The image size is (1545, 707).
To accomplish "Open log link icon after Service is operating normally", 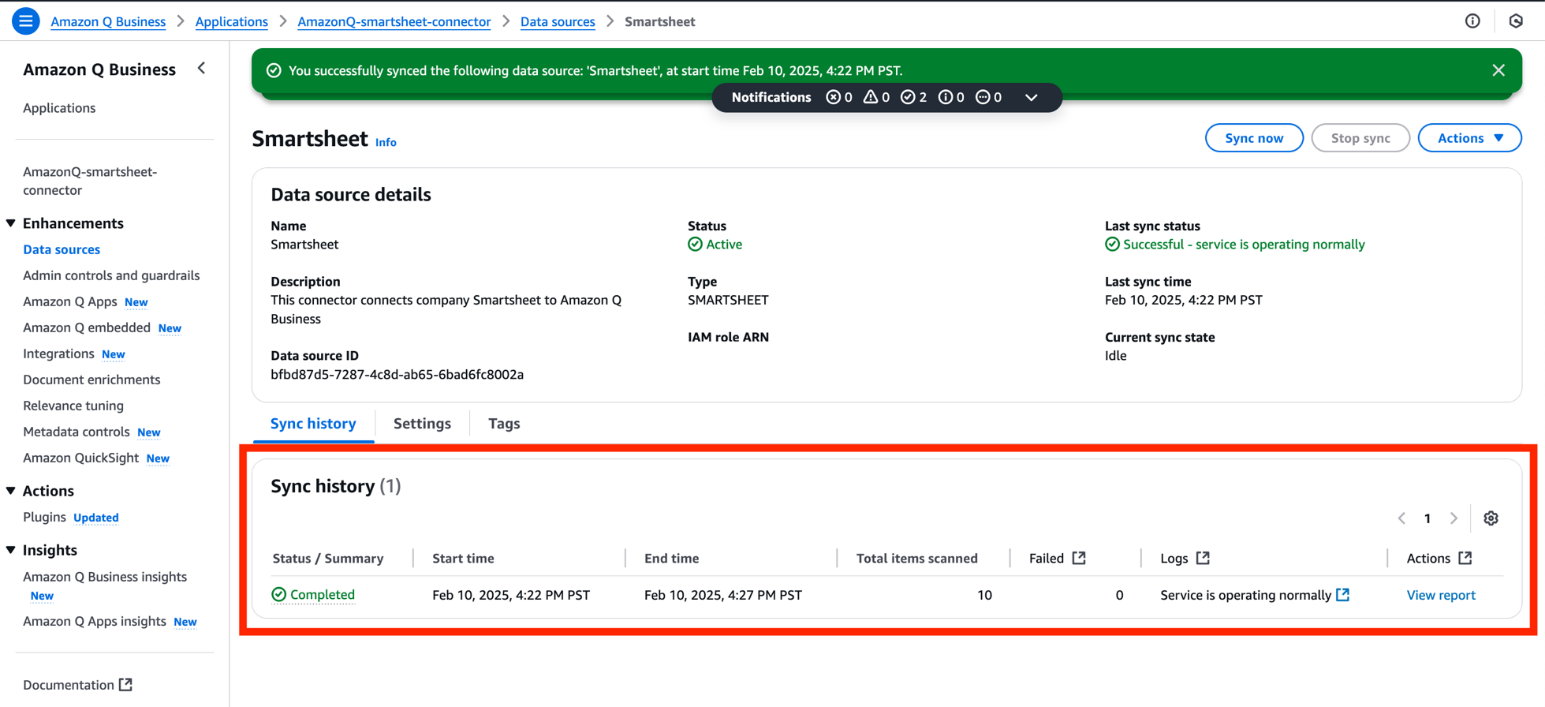I will point(1343,594).
